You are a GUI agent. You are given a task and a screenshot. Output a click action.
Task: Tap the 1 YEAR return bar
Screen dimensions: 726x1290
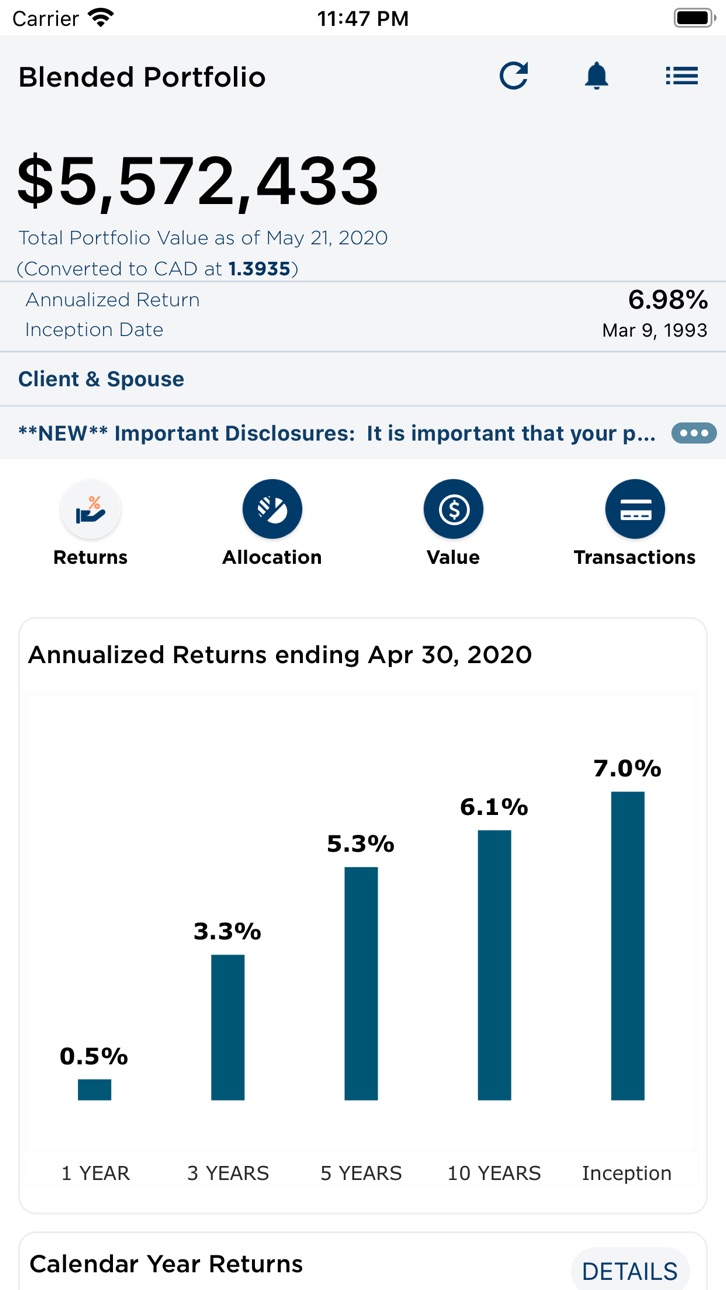[95, 1090]
